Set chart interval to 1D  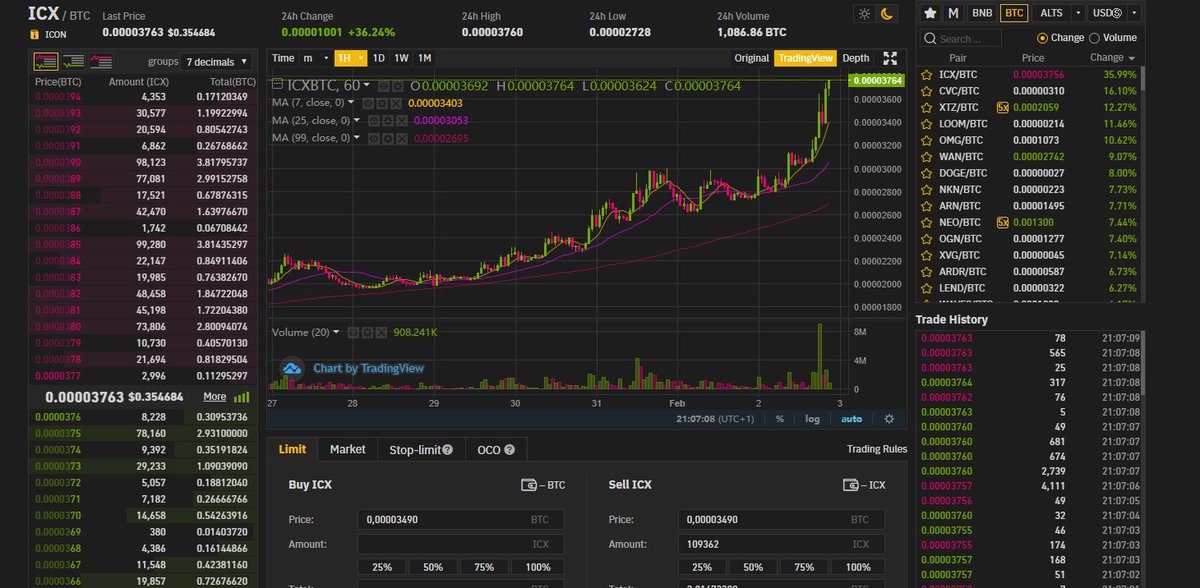coord(379,58)
